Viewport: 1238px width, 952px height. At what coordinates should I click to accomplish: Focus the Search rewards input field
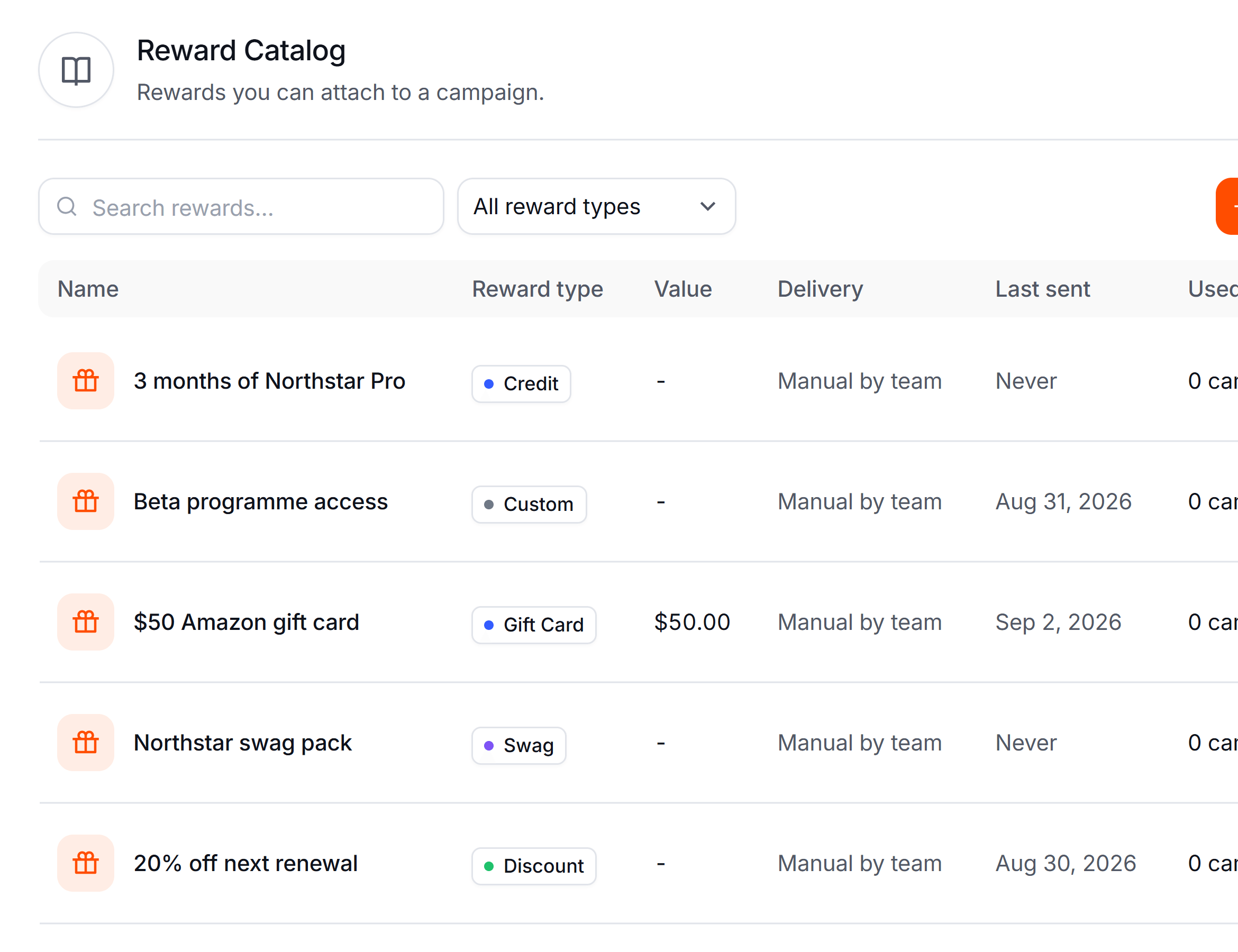pyautogui.click(x=241, y=206)
